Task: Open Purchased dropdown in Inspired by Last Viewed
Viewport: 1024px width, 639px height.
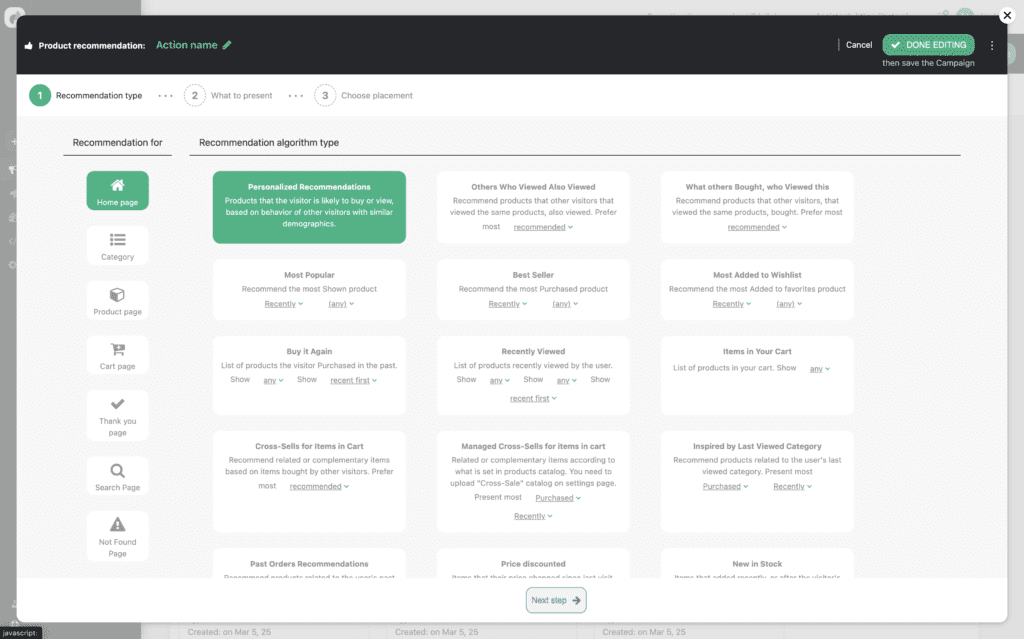Action: [725, 487]
